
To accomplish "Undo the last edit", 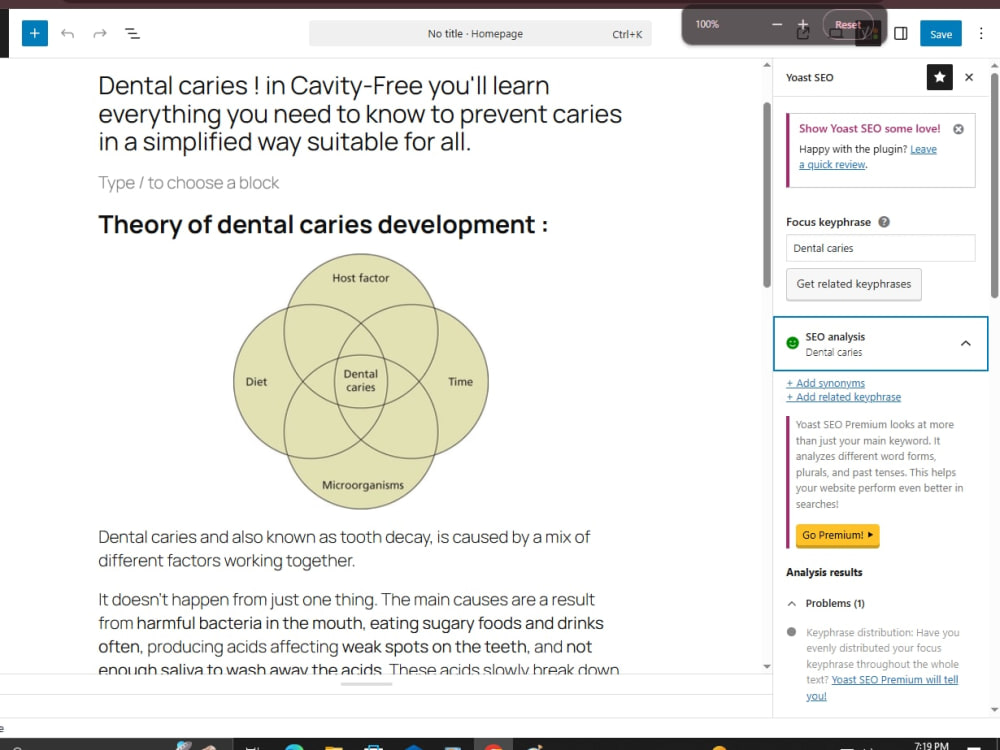I will click(x=68, y=33).
